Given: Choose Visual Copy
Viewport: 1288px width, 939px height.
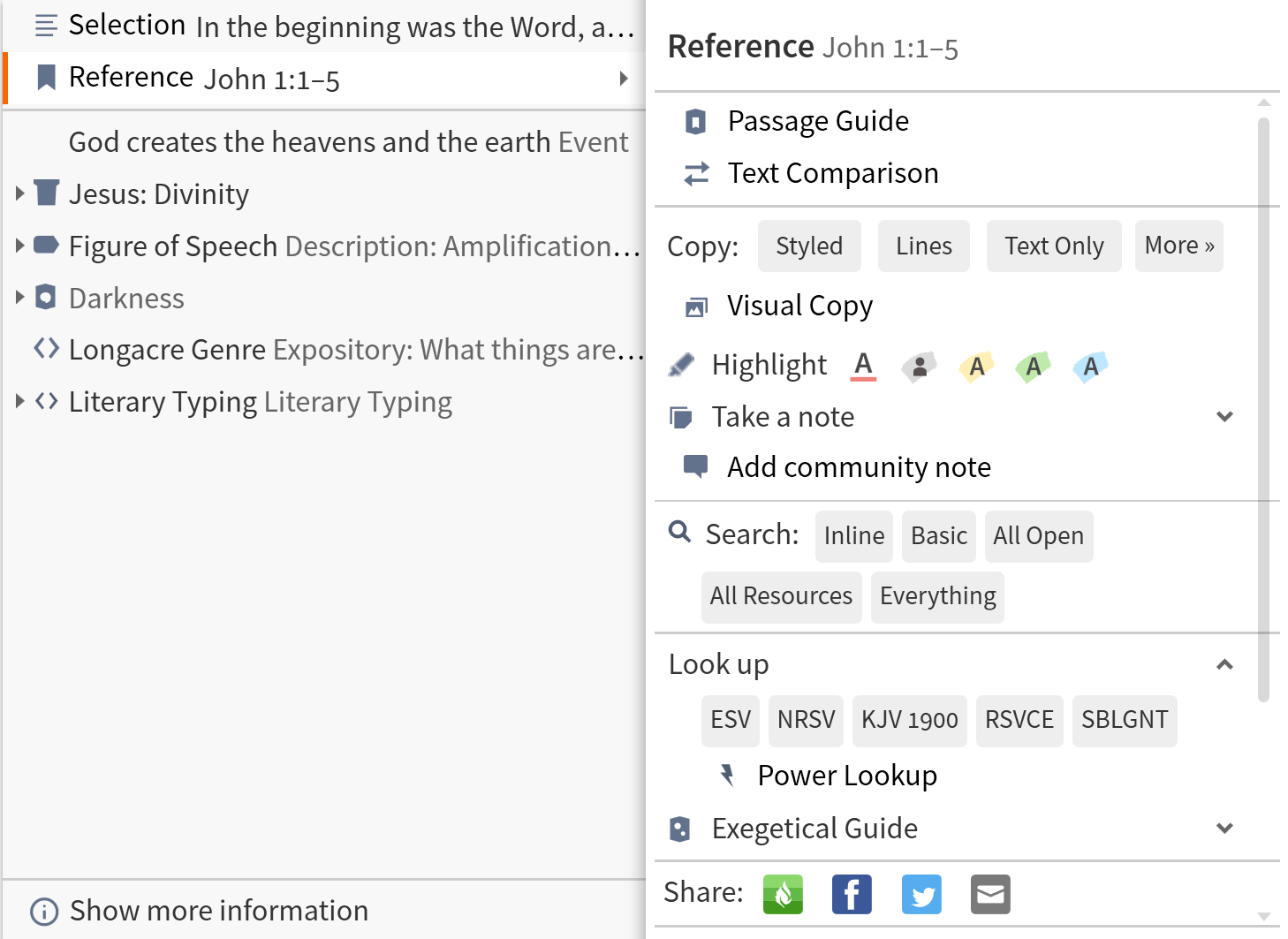Looking at the screenshot, I should pos(799,307).
